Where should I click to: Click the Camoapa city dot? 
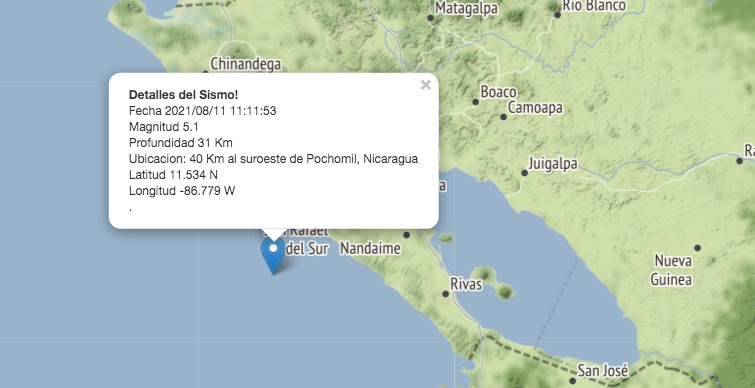click(x=504, y=116)
